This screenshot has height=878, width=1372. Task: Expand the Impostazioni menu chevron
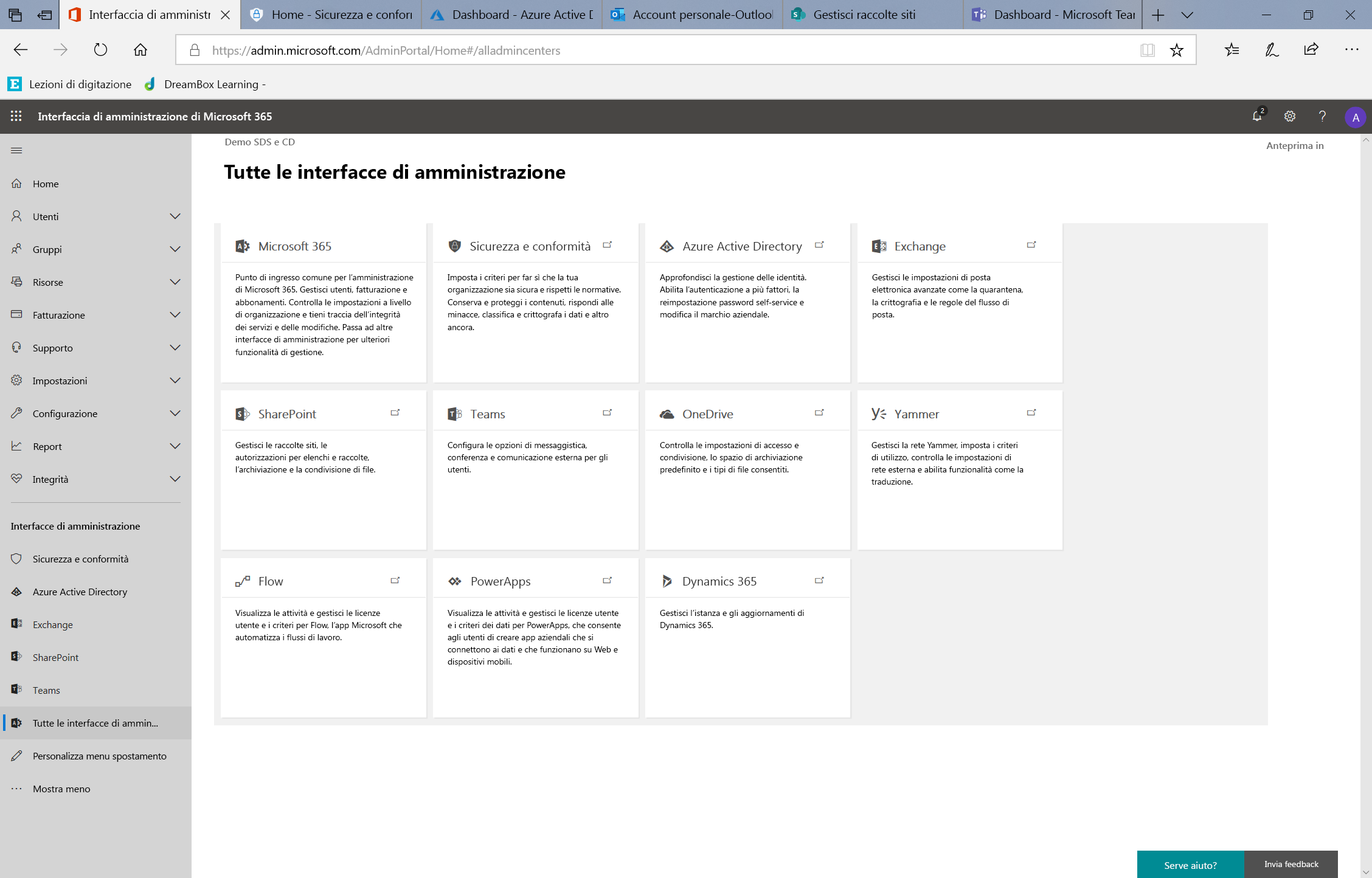[175, 381]
